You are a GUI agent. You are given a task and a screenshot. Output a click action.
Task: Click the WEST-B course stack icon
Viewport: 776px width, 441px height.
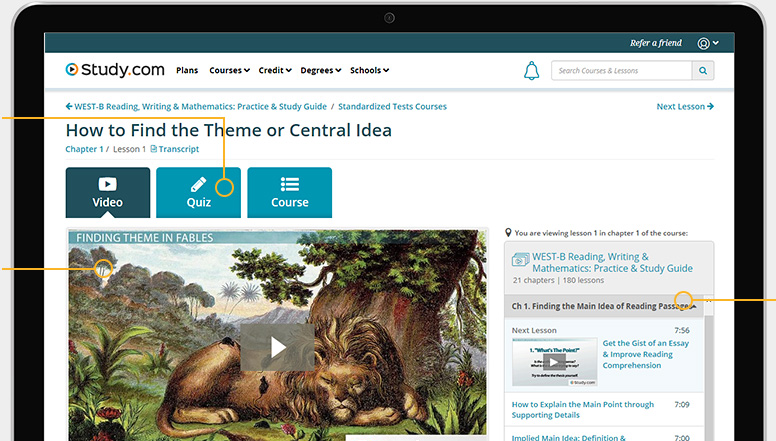[520, 259]
